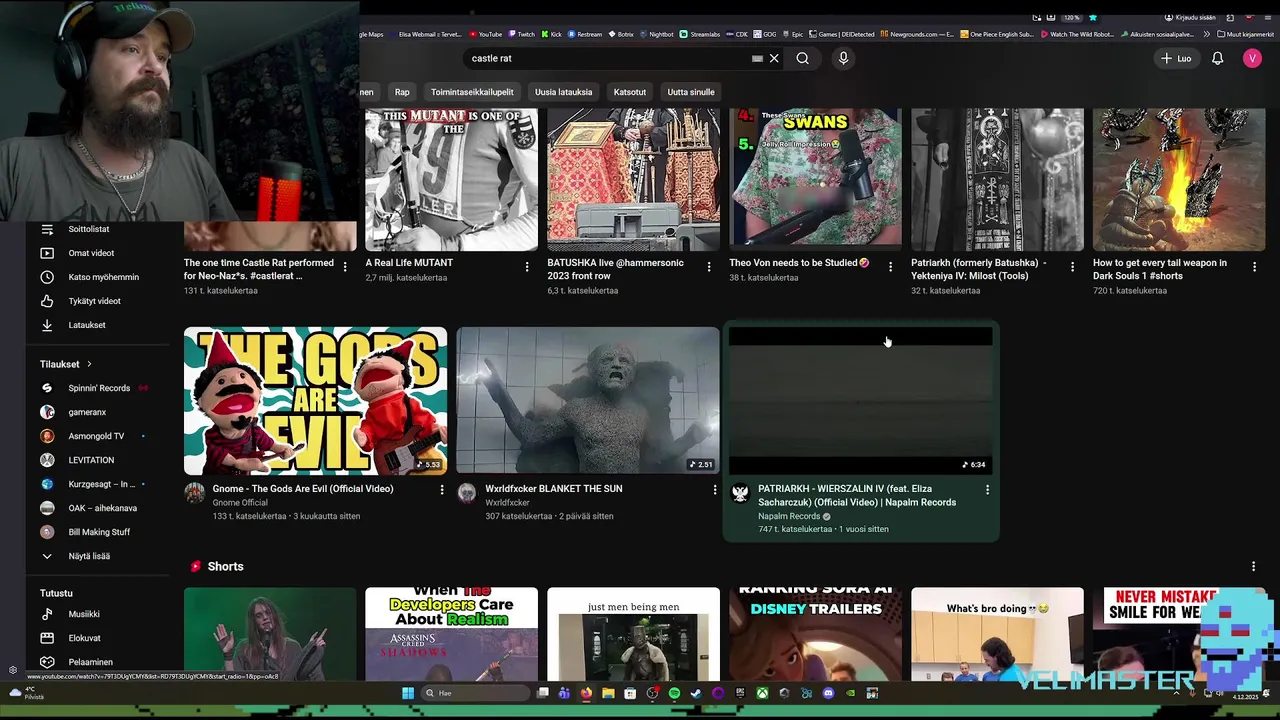Image resolution: width=1280 pixels, height=720 pixels.
Task: Open options for Wxrldfxcker BLANKET THE SUN
Action: point(714,490)
